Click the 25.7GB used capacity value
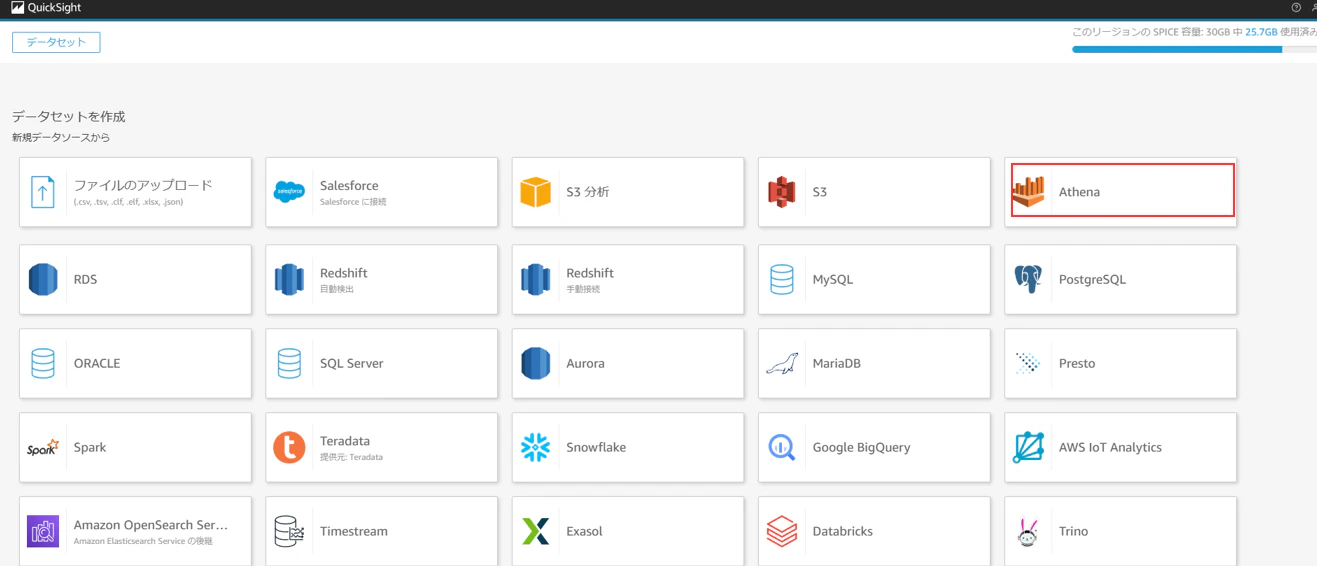This screenshot has width=1317, height=566. click(x=1261, y=32)
